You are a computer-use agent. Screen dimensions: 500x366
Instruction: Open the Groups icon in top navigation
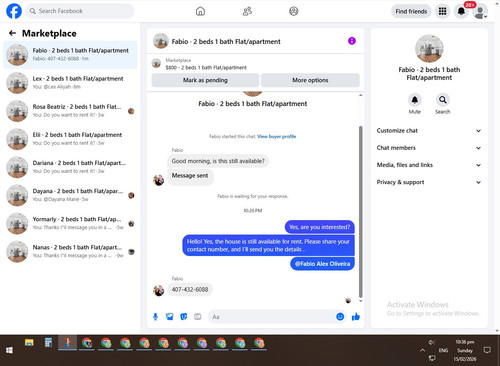(294, 11)
